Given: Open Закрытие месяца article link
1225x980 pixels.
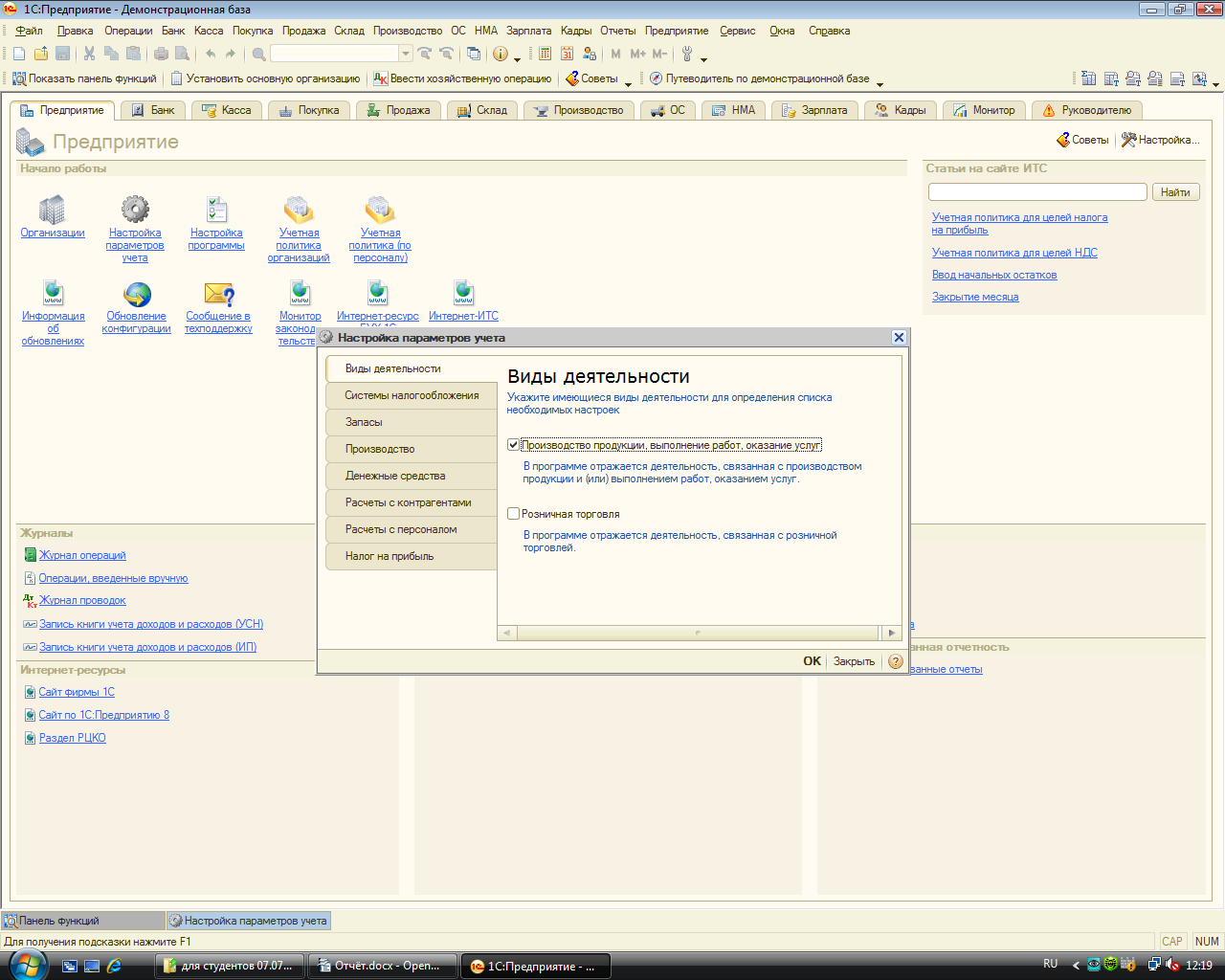Looking at the screenshot, I should tap(975, 297).
